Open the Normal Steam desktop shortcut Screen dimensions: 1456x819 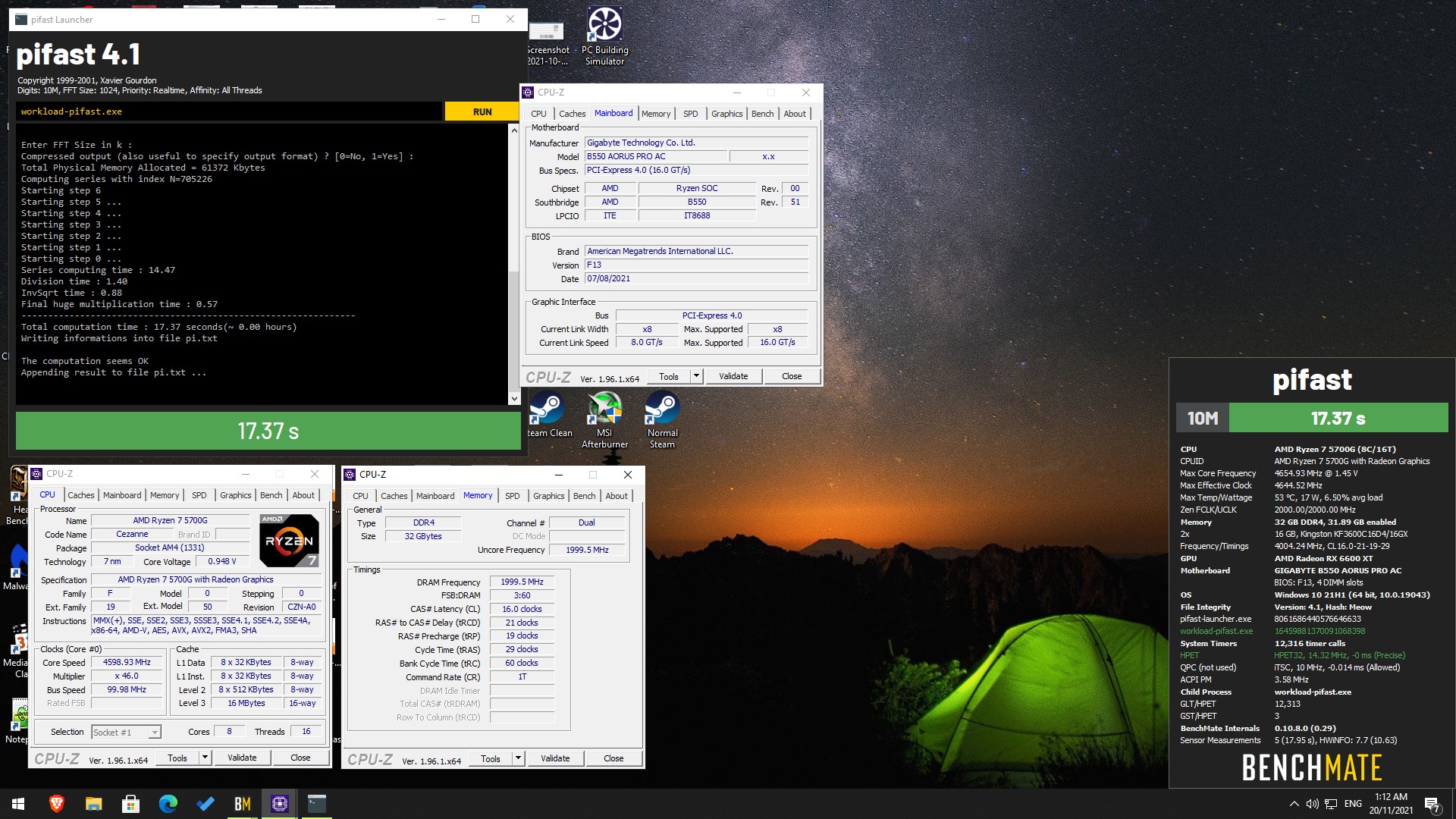click(x=662, y=420)
